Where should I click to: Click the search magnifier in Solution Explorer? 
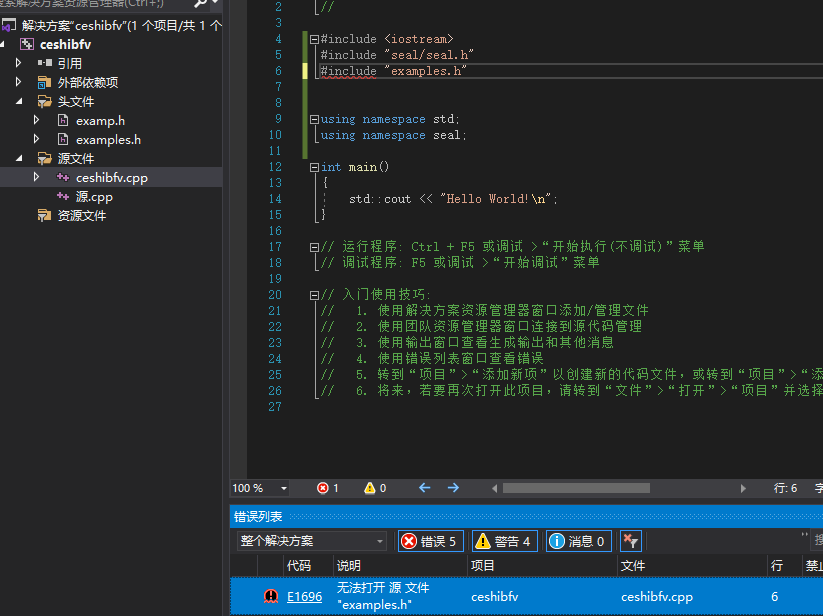pyautogui.click(x=200, y=4)
